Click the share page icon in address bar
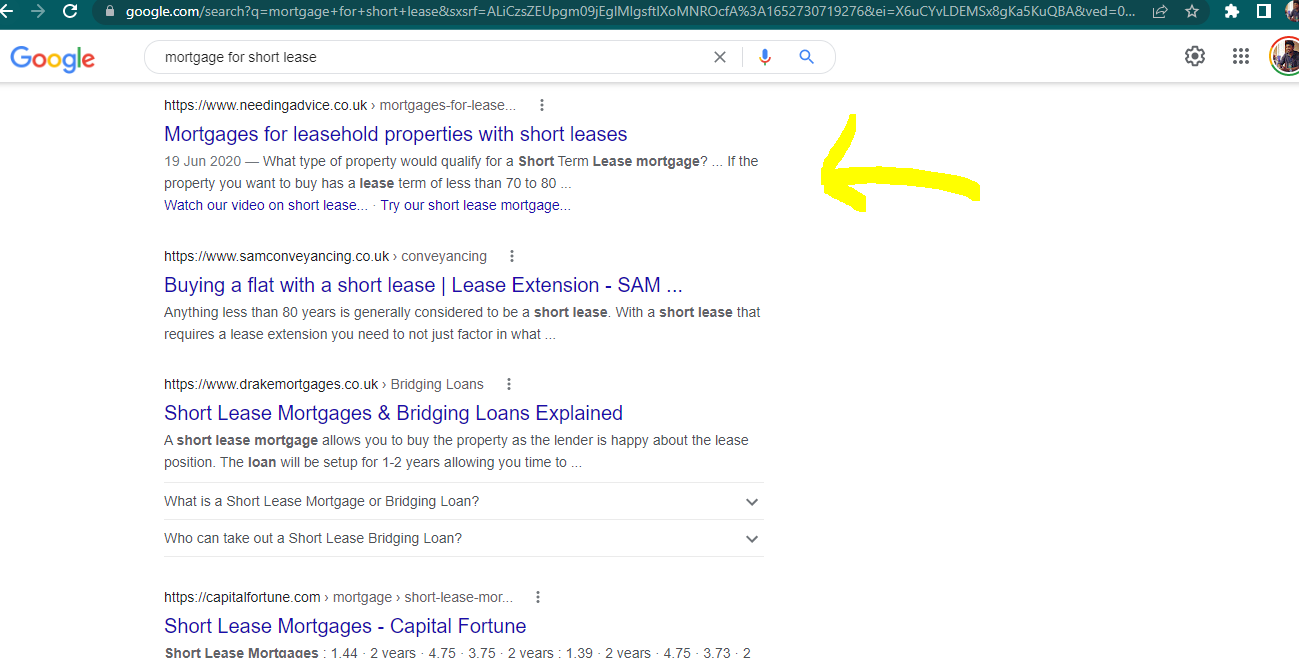This screenshot has width=1299, height=658. click(x=1160, y=11)
